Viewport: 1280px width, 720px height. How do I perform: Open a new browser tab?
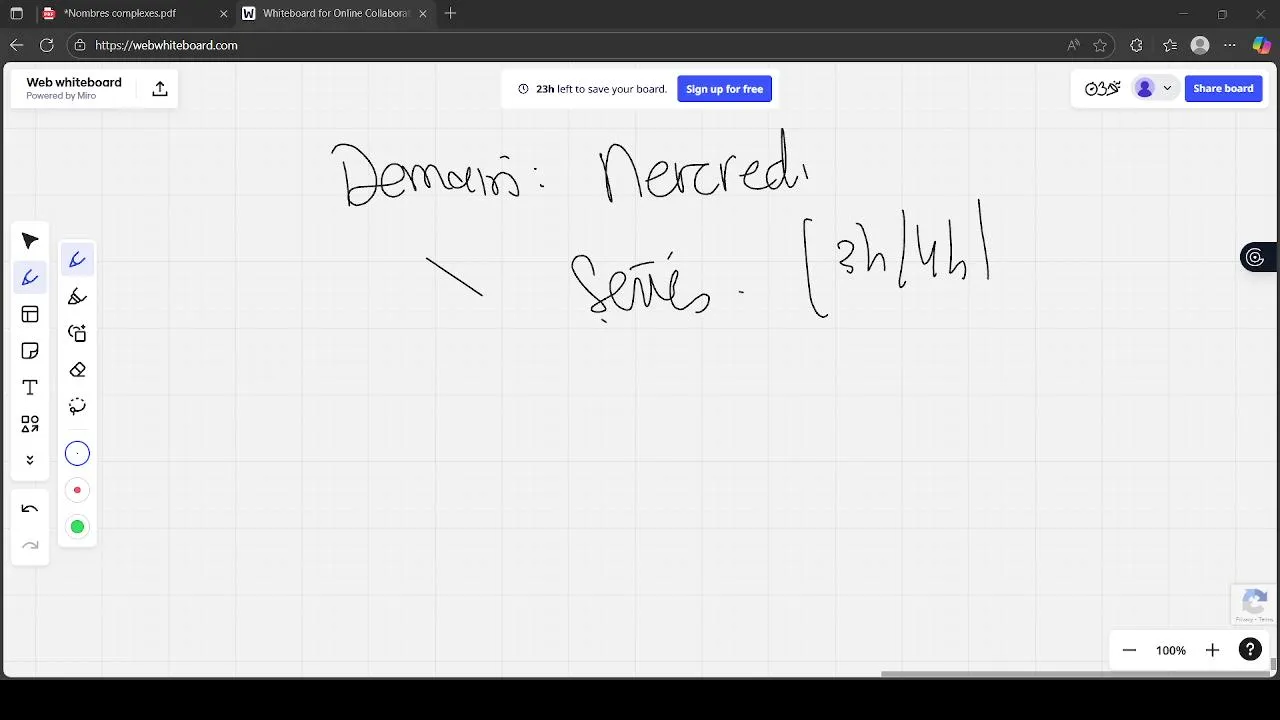click(x=450, y=13)
